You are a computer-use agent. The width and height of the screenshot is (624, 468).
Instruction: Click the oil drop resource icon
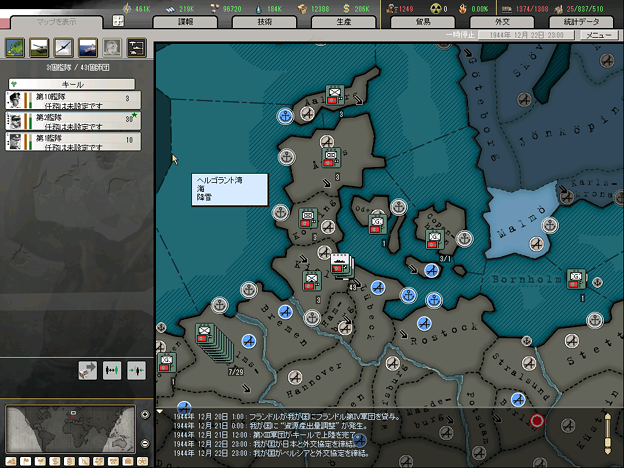[x=259, y=8]
